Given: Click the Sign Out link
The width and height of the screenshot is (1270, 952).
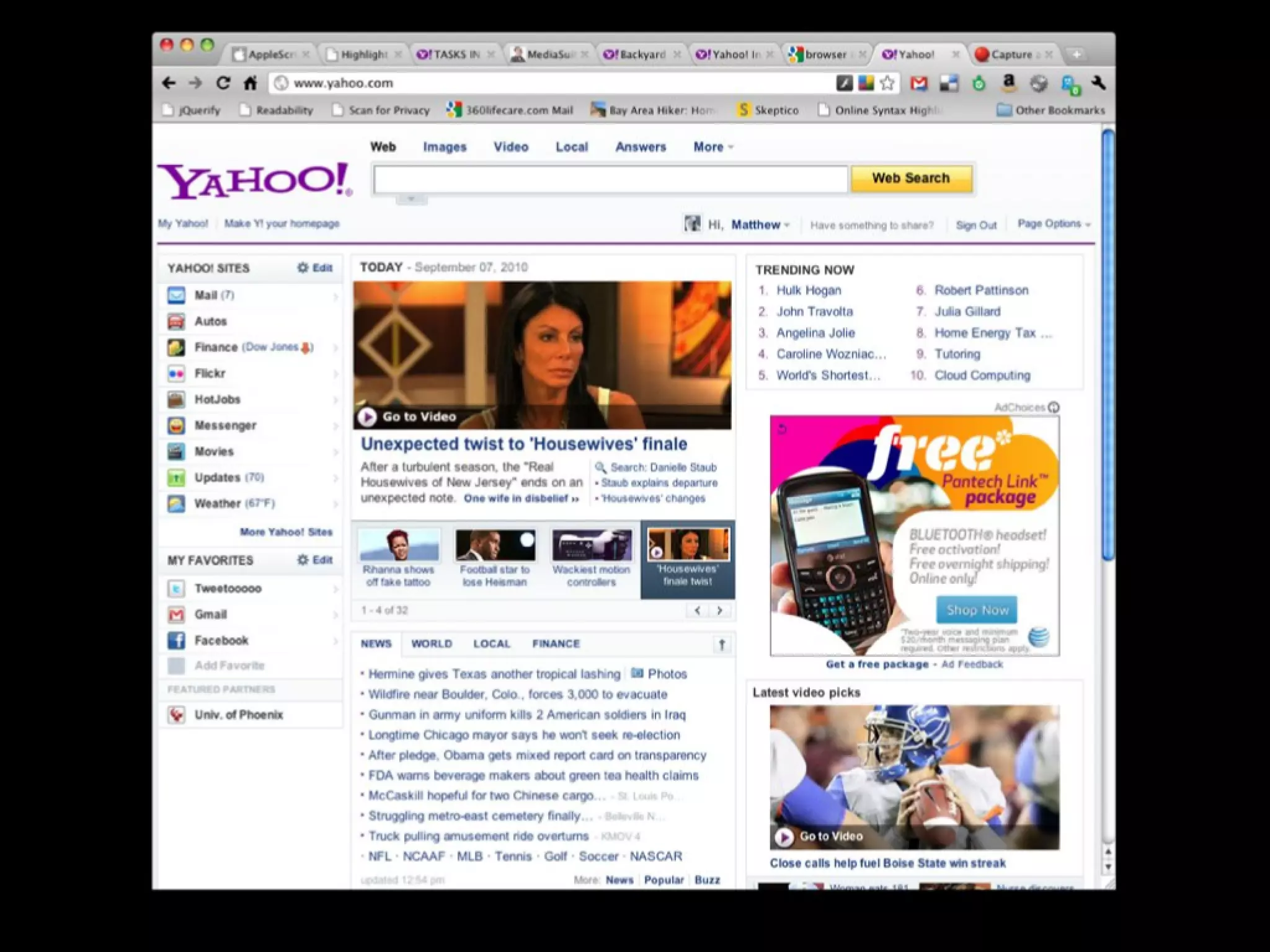Looking at the screenshot, I should click(976, 226).
